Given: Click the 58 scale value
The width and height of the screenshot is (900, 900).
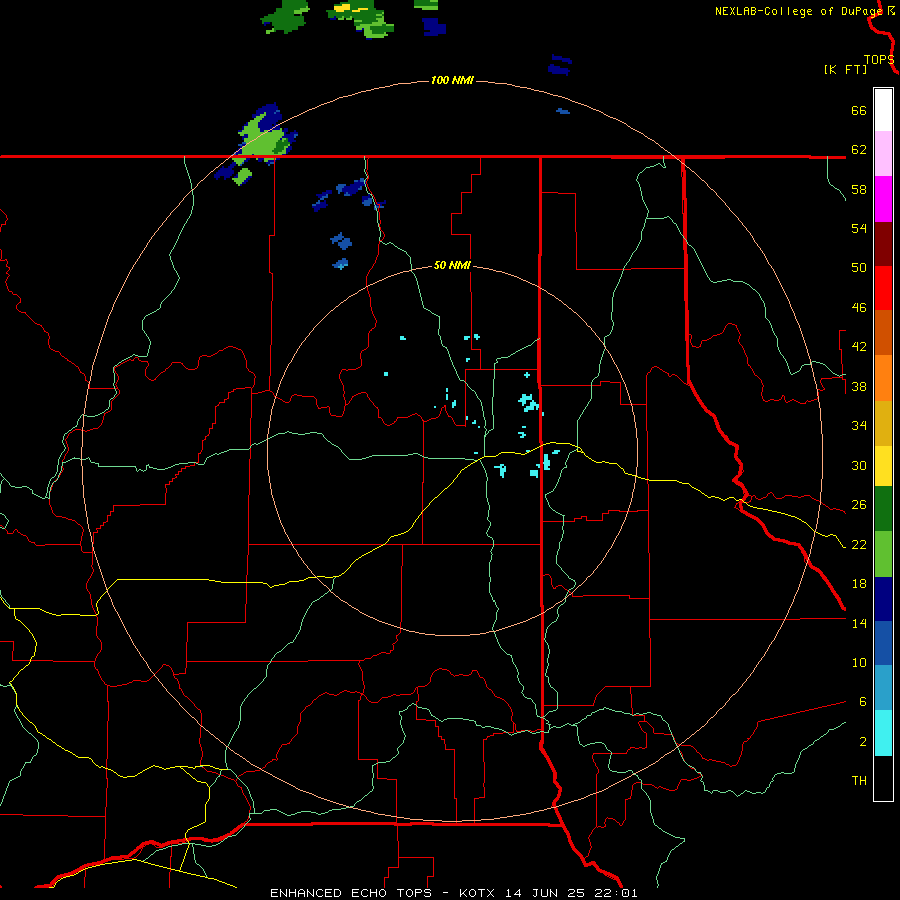Looking at the screenshot, I should coord(859,189).
